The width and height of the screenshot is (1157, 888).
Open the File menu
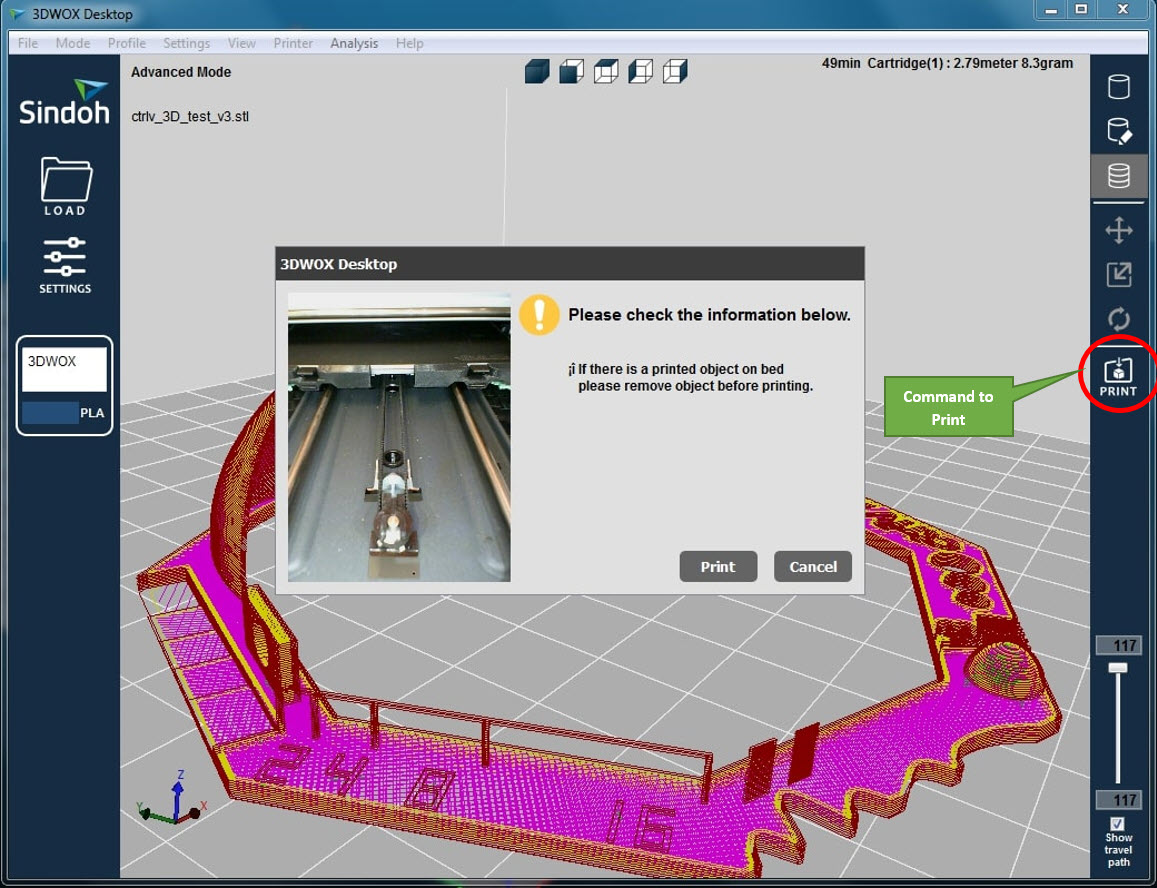pos(28,44)
